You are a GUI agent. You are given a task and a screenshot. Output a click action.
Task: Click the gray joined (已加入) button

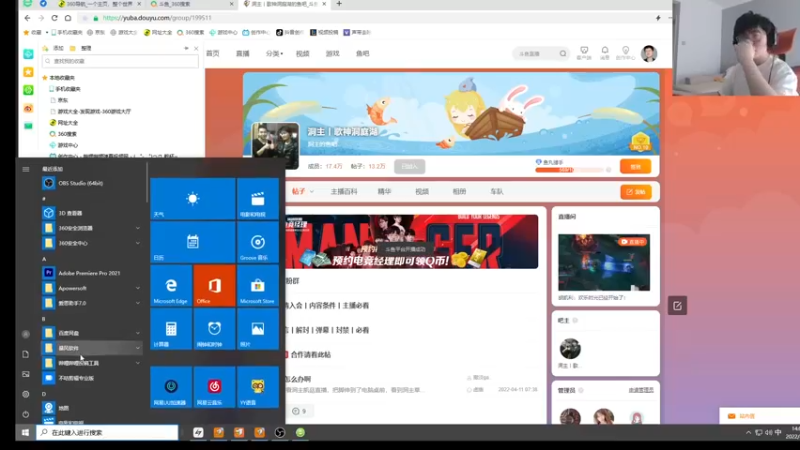409,166
